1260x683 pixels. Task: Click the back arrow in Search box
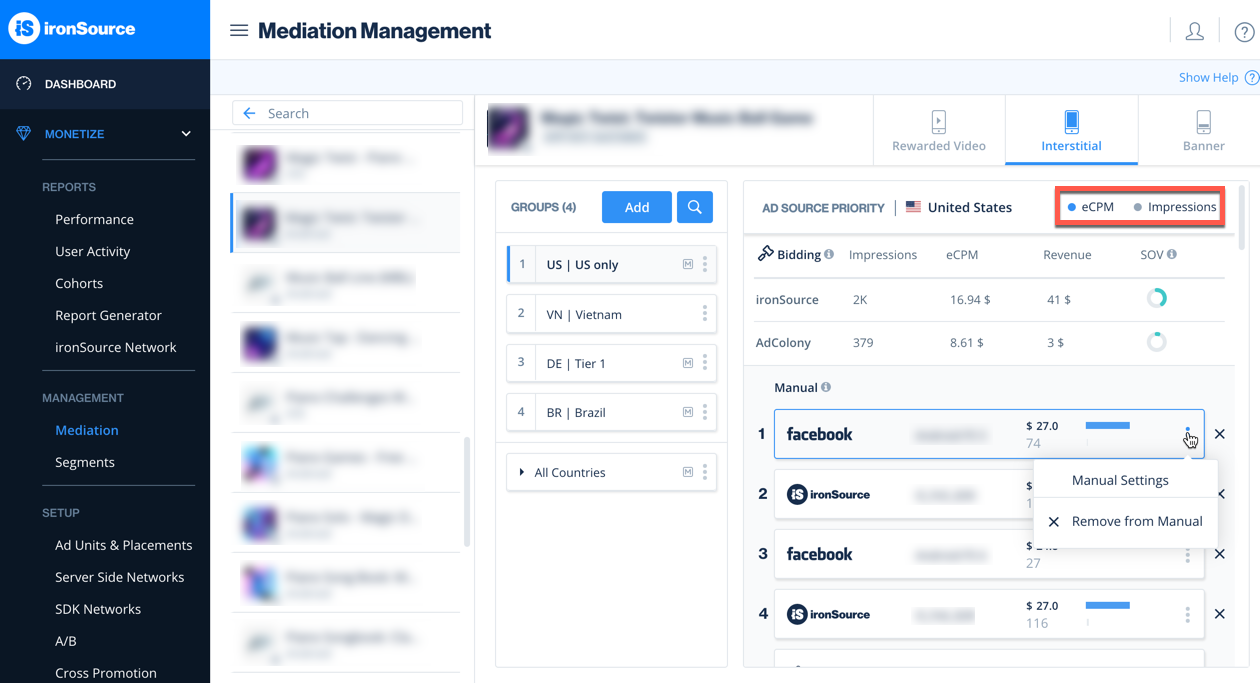249,114
